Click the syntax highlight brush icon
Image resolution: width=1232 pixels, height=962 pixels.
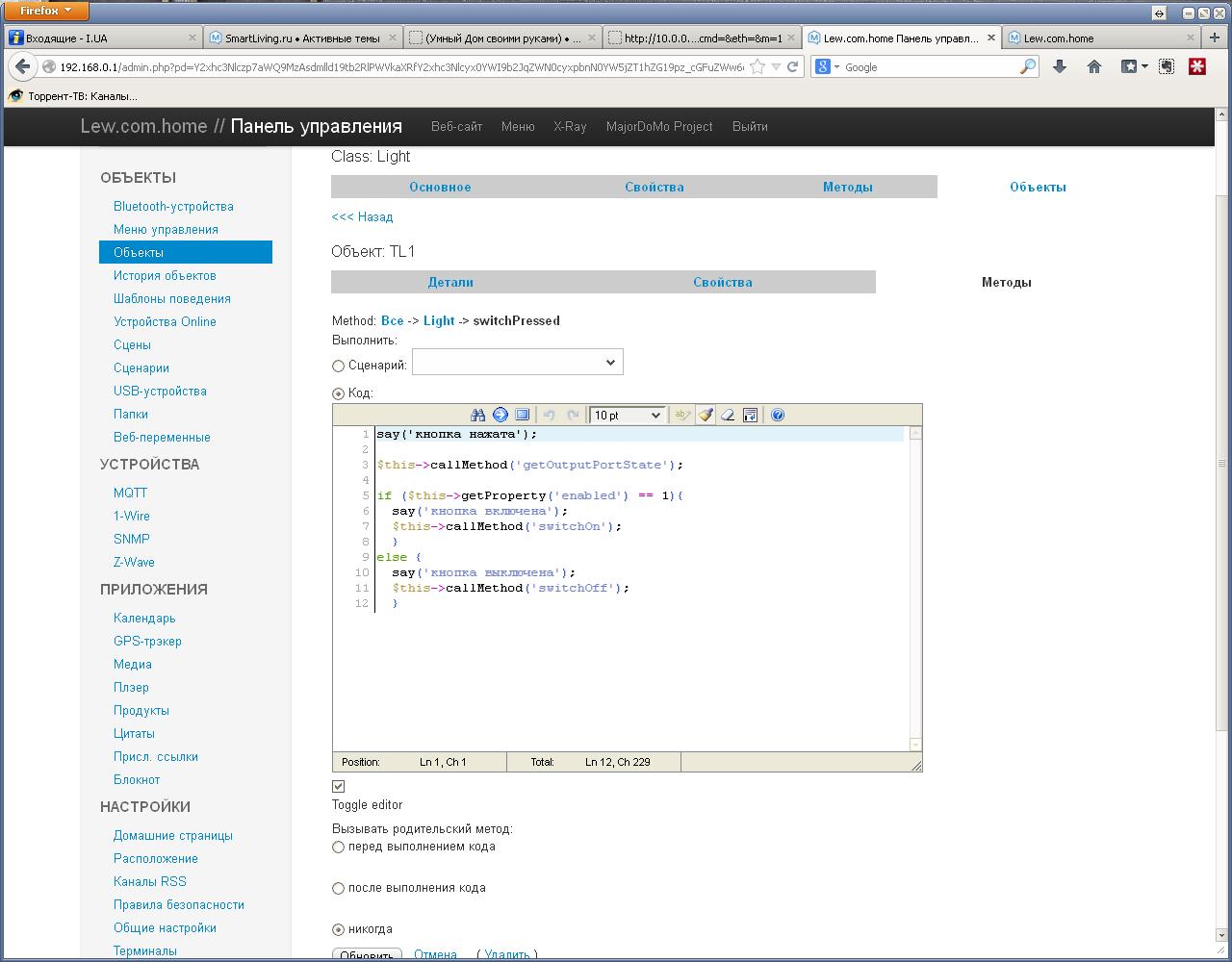pos(706,415)
